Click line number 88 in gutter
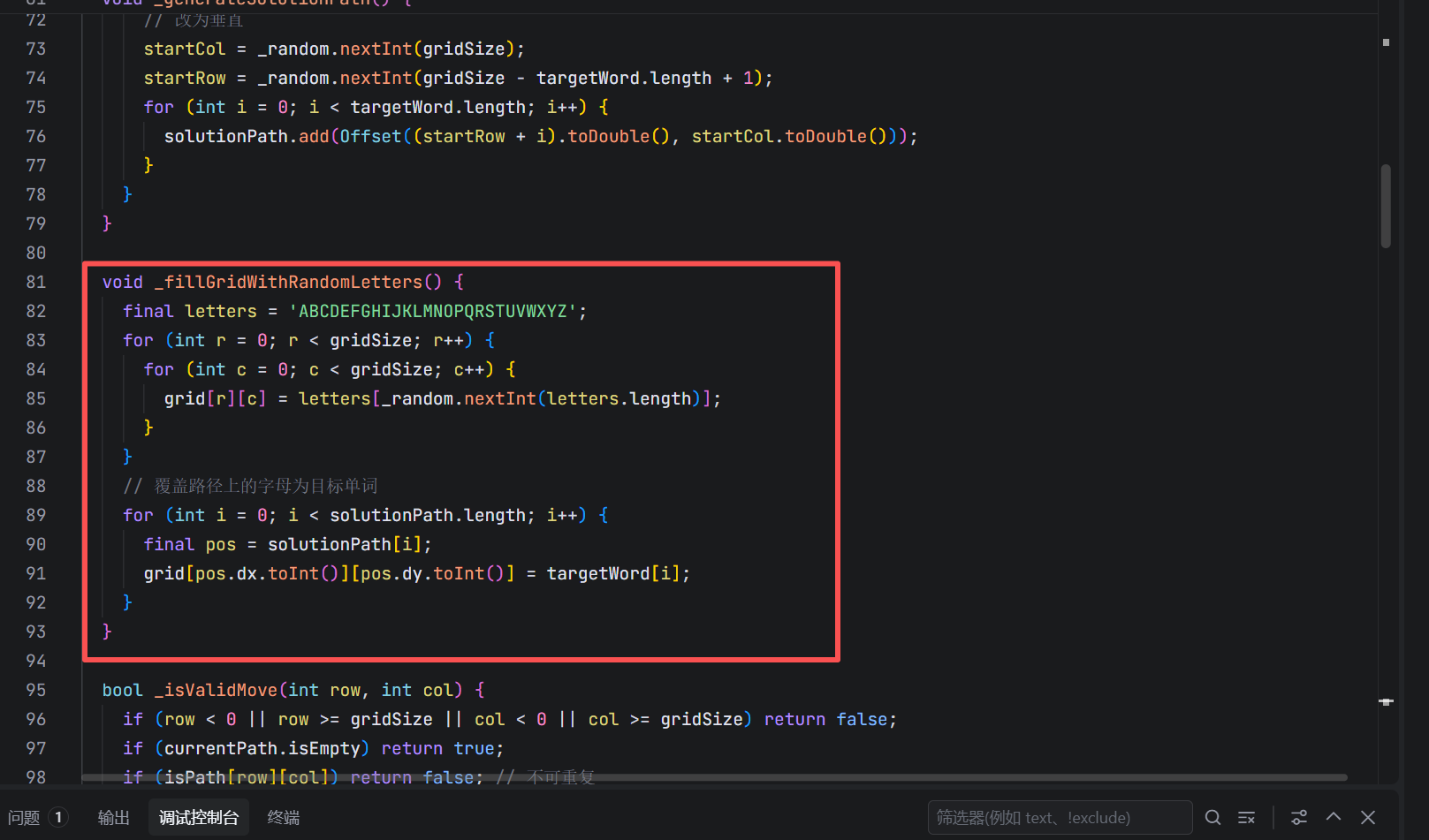This screenshot has height=840, width=1429. point(36,486)
